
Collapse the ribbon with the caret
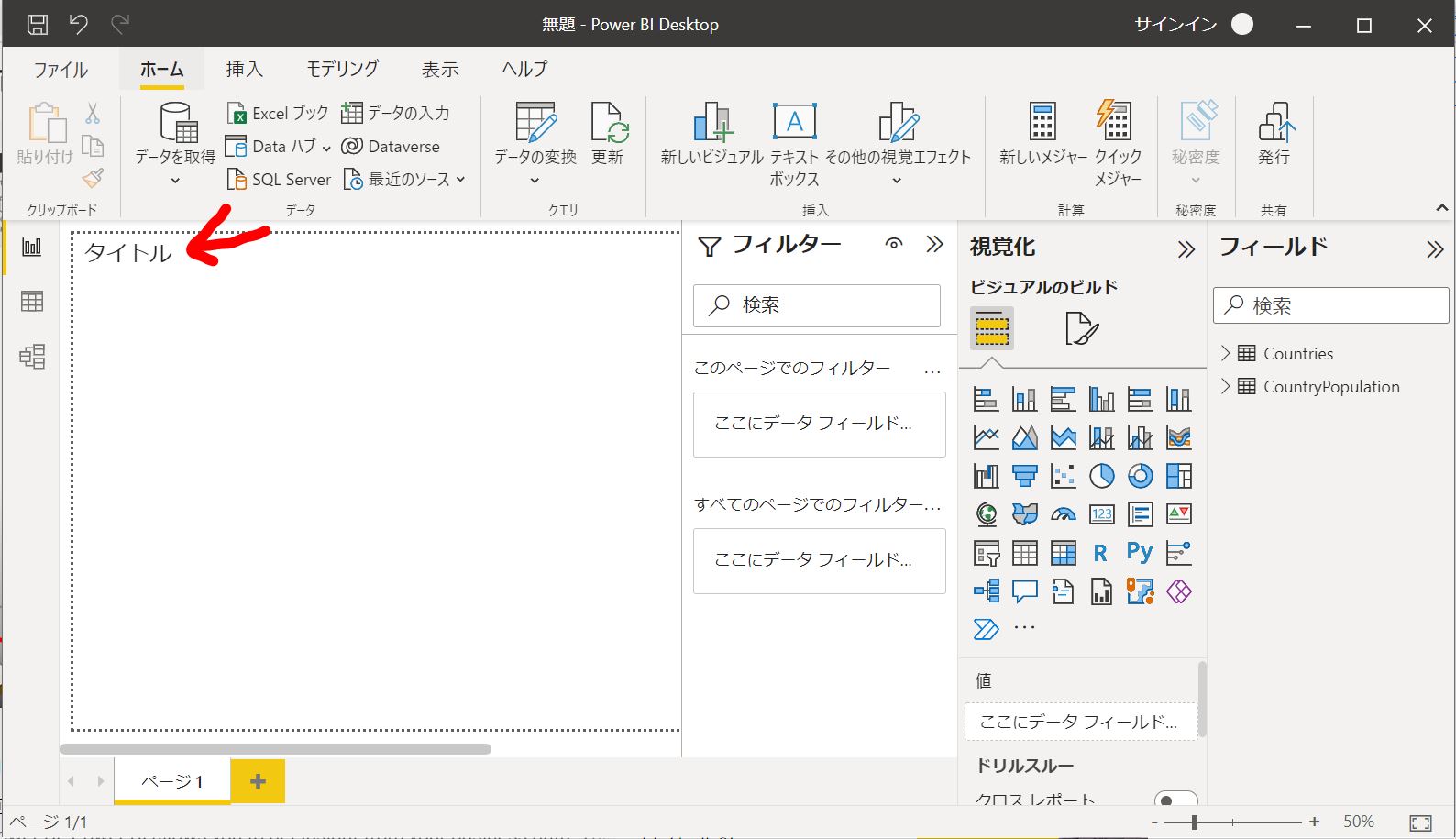tap(1442, 208)
